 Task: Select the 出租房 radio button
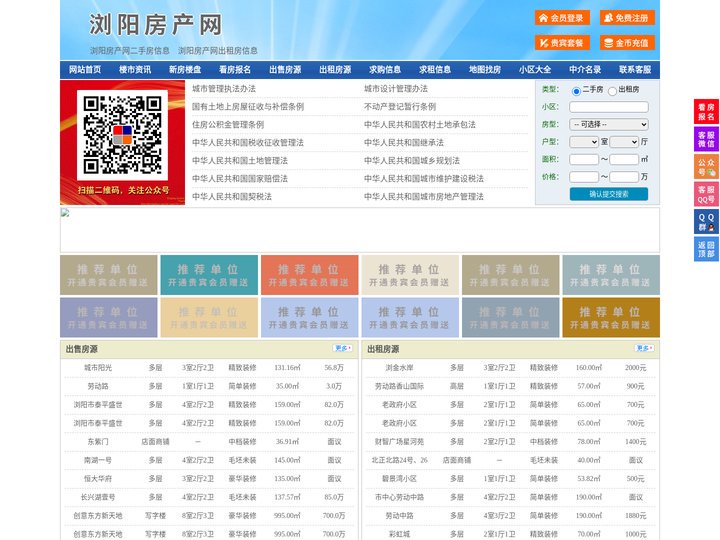[612, 91]
